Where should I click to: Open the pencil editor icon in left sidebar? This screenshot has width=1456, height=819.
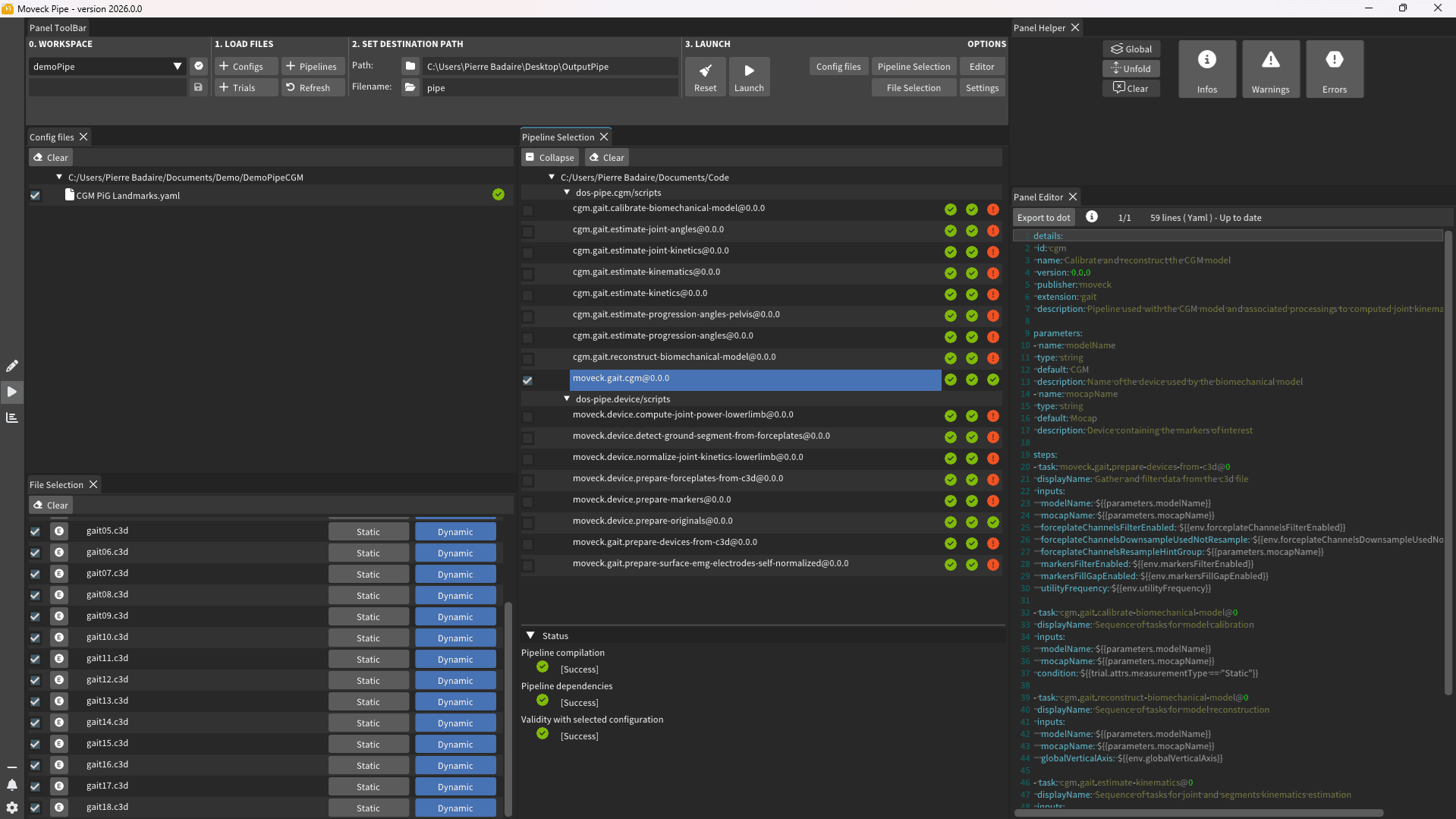pos(12,366)
